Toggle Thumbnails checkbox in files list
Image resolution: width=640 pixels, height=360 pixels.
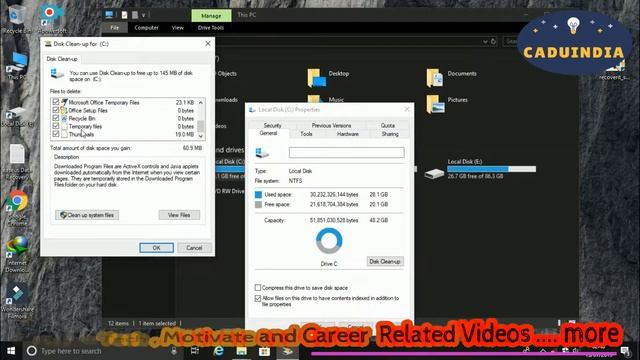coord(56,134)
